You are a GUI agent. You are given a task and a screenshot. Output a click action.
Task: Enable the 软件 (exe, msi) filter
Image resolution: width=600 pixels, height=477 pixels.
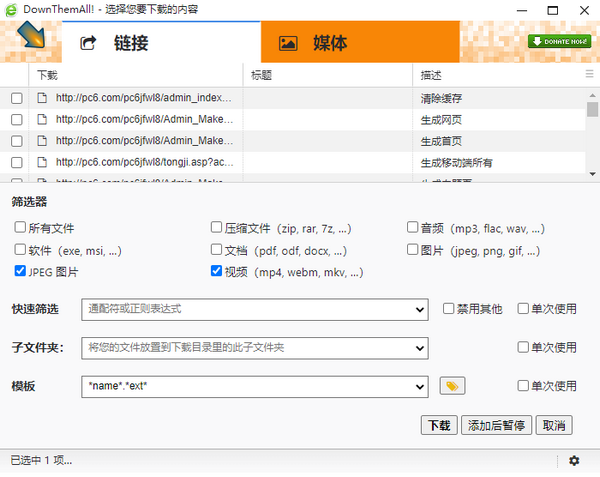(x=20, y=249)
